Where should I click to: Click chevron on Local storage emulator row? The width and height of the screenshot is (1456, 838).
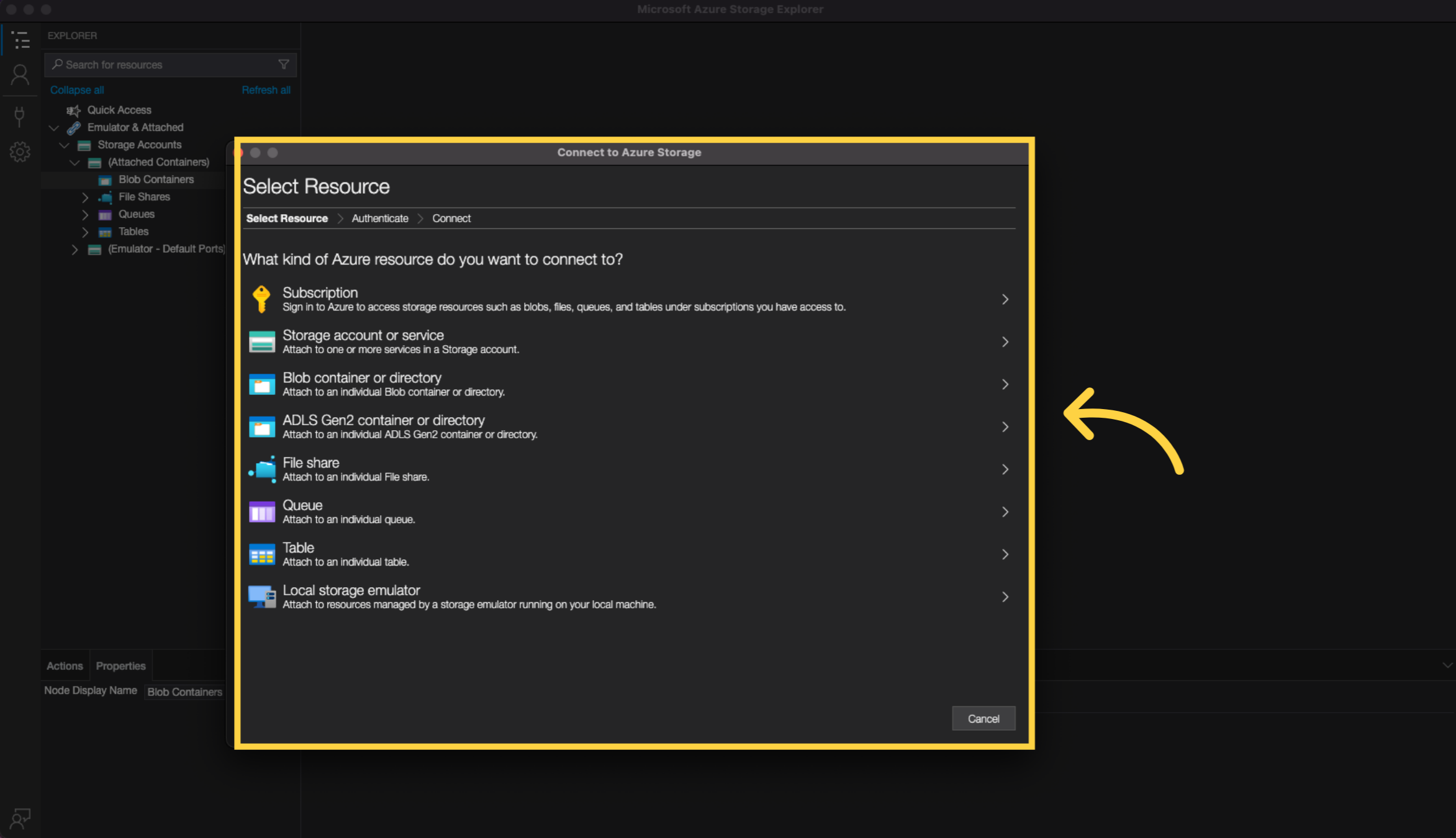1005,597
